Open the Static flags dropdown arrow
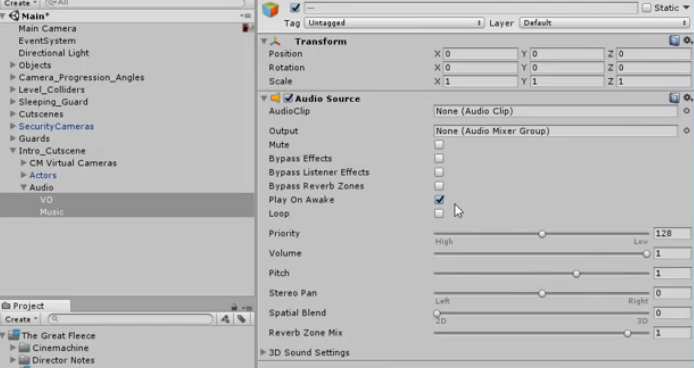694x368 pixels. [x=686, y=8]
